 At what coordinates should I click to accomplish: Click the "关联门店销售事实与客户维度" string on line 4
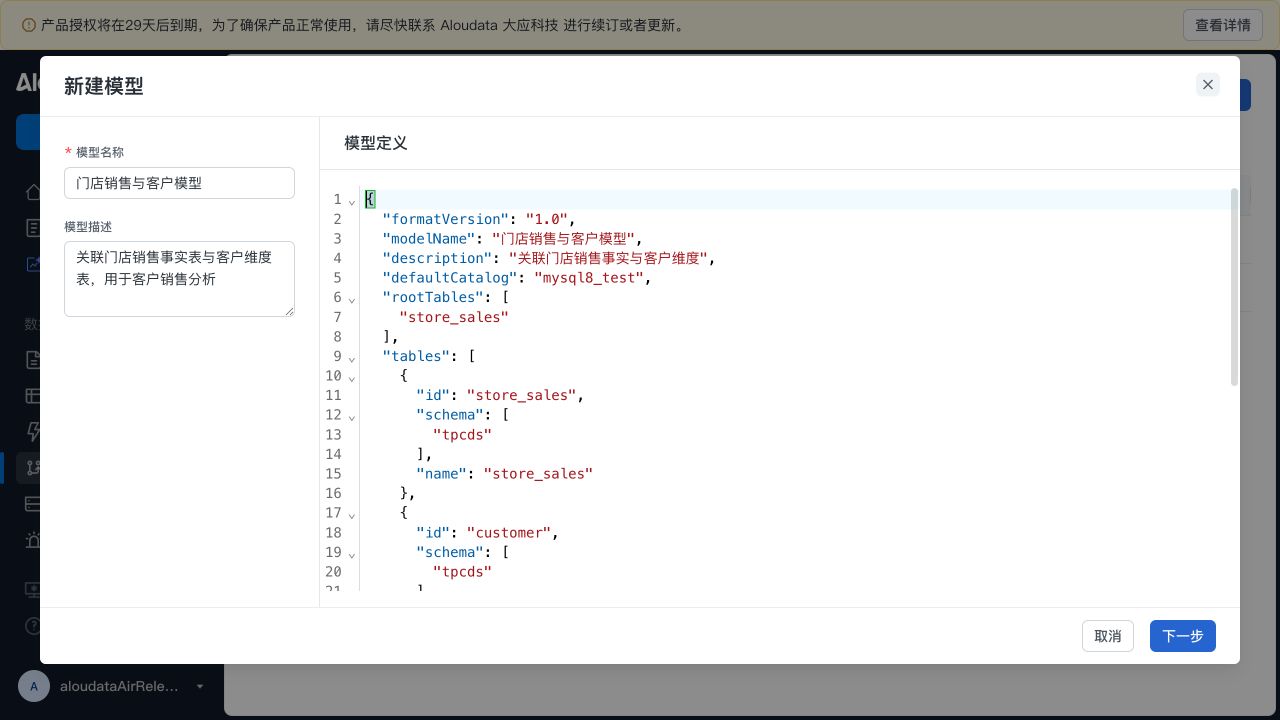(608, 258)
